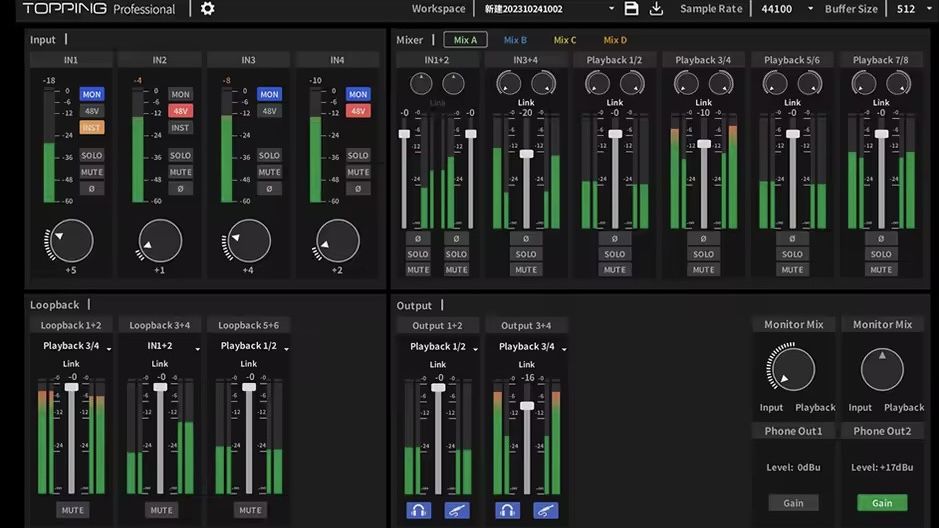Image resolution: width=939 pixels, height=528 pixels.
Task: Mute Loopback 5+6 channel
Action: point(250,510)
